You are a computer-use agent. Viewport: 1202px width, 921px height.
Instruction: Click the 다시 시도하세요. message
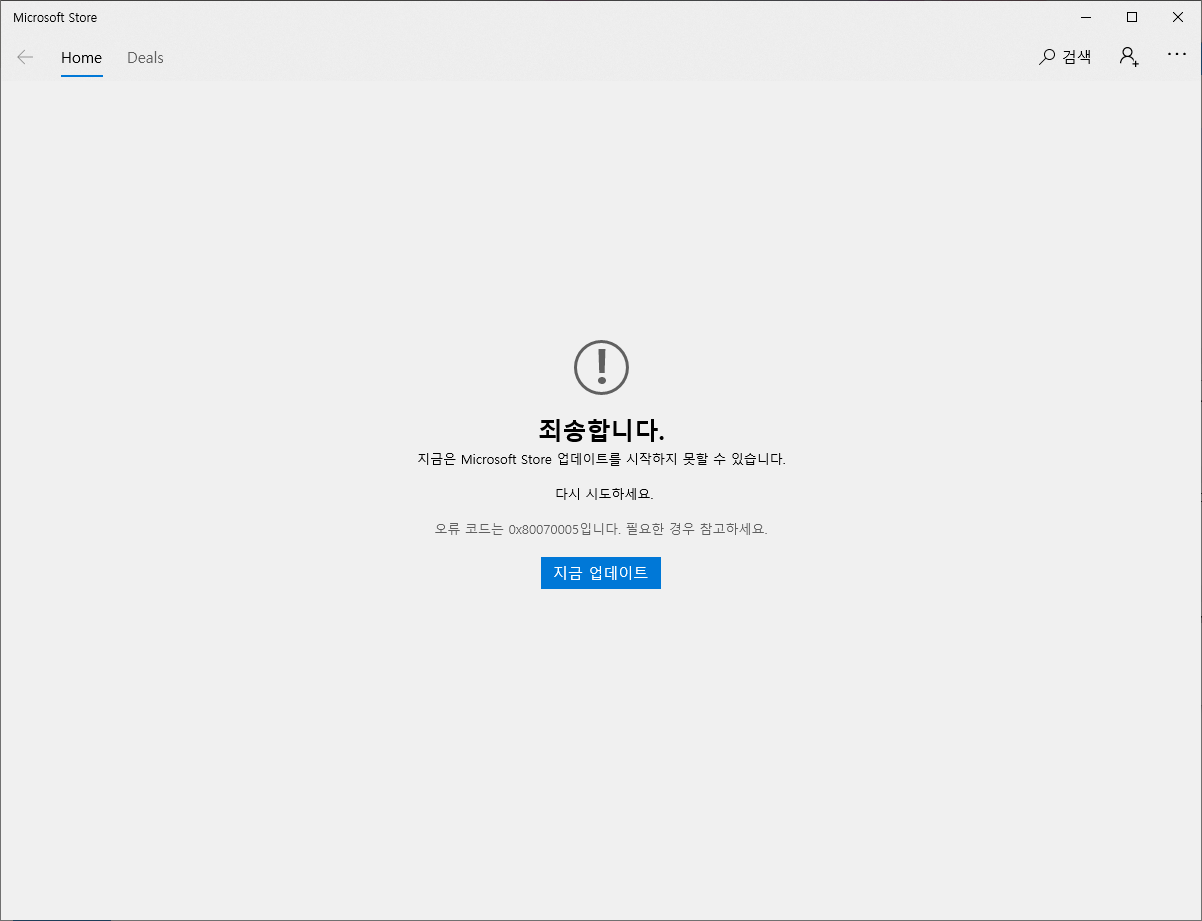point(604,494)
